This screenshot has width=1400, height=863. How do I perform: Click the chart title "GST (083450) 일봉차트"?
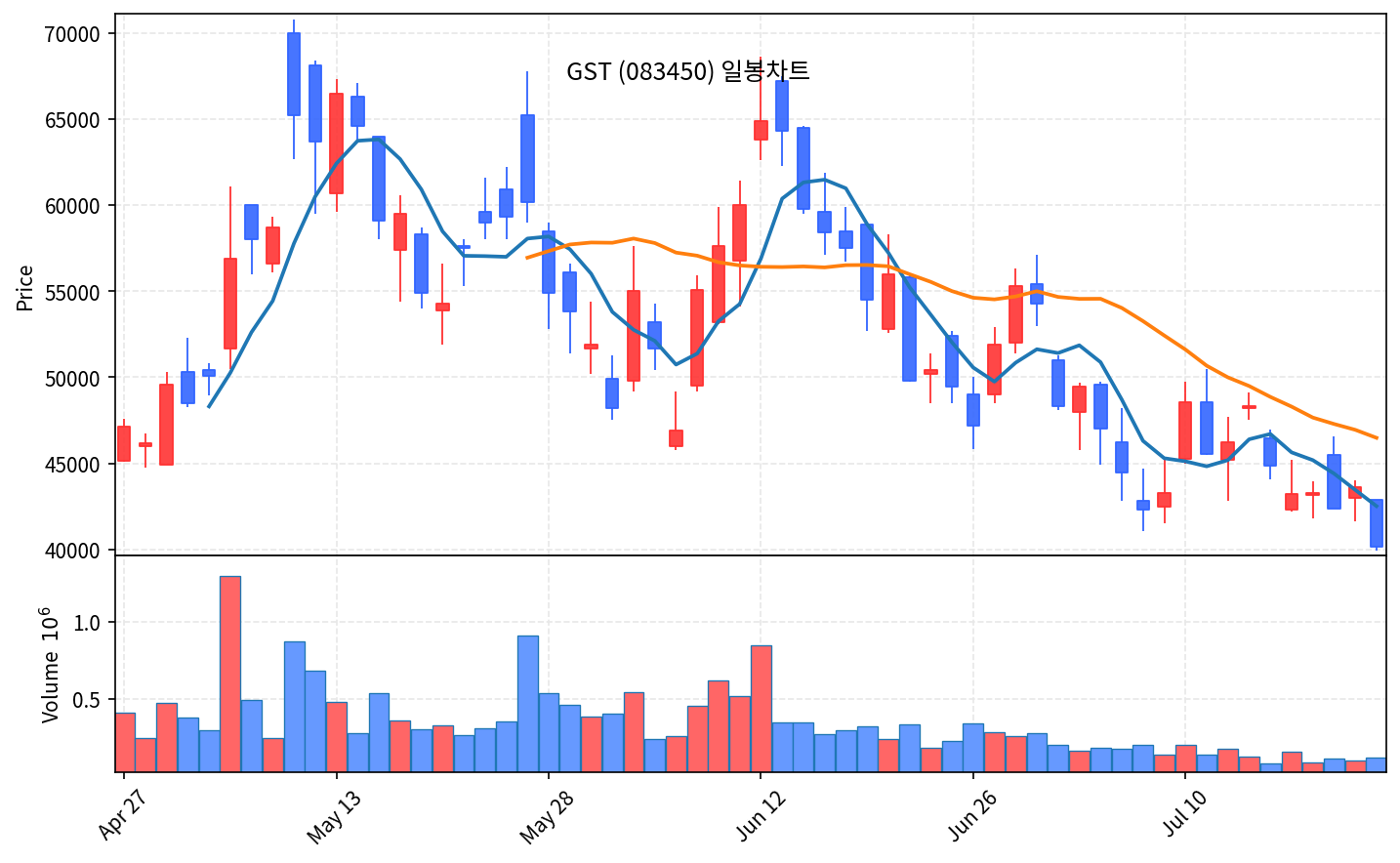tap(688, 71)
